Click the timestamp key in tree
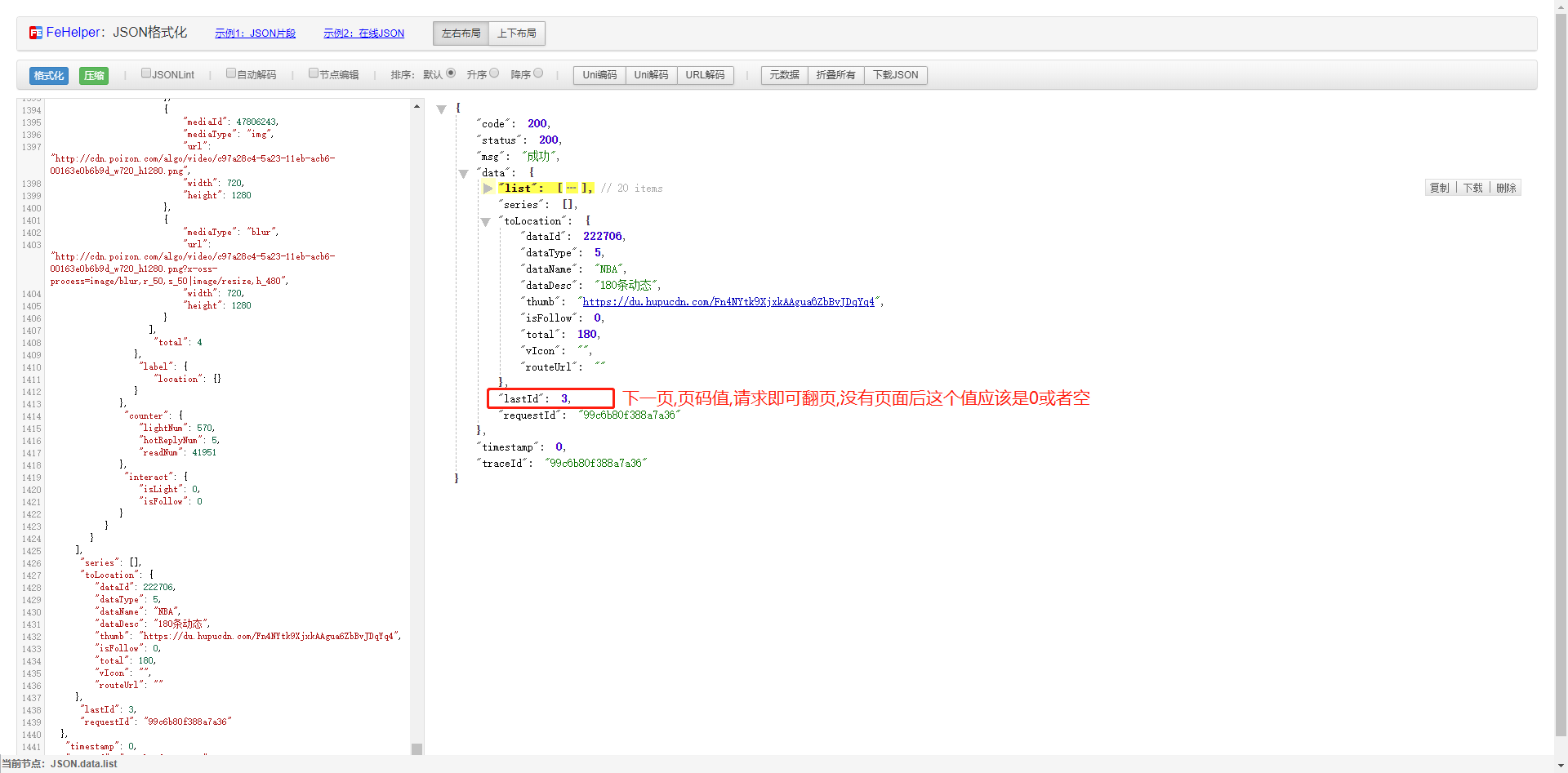 coord(507,447)
